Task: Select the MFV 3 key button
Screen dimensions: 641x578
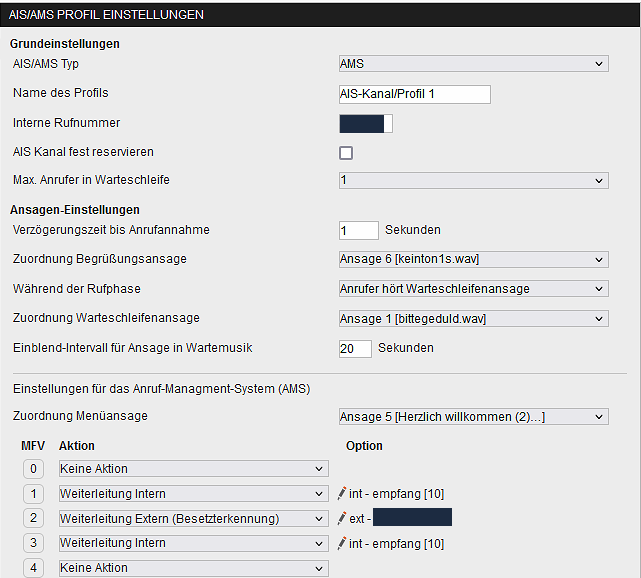Action: pos(34,543)
